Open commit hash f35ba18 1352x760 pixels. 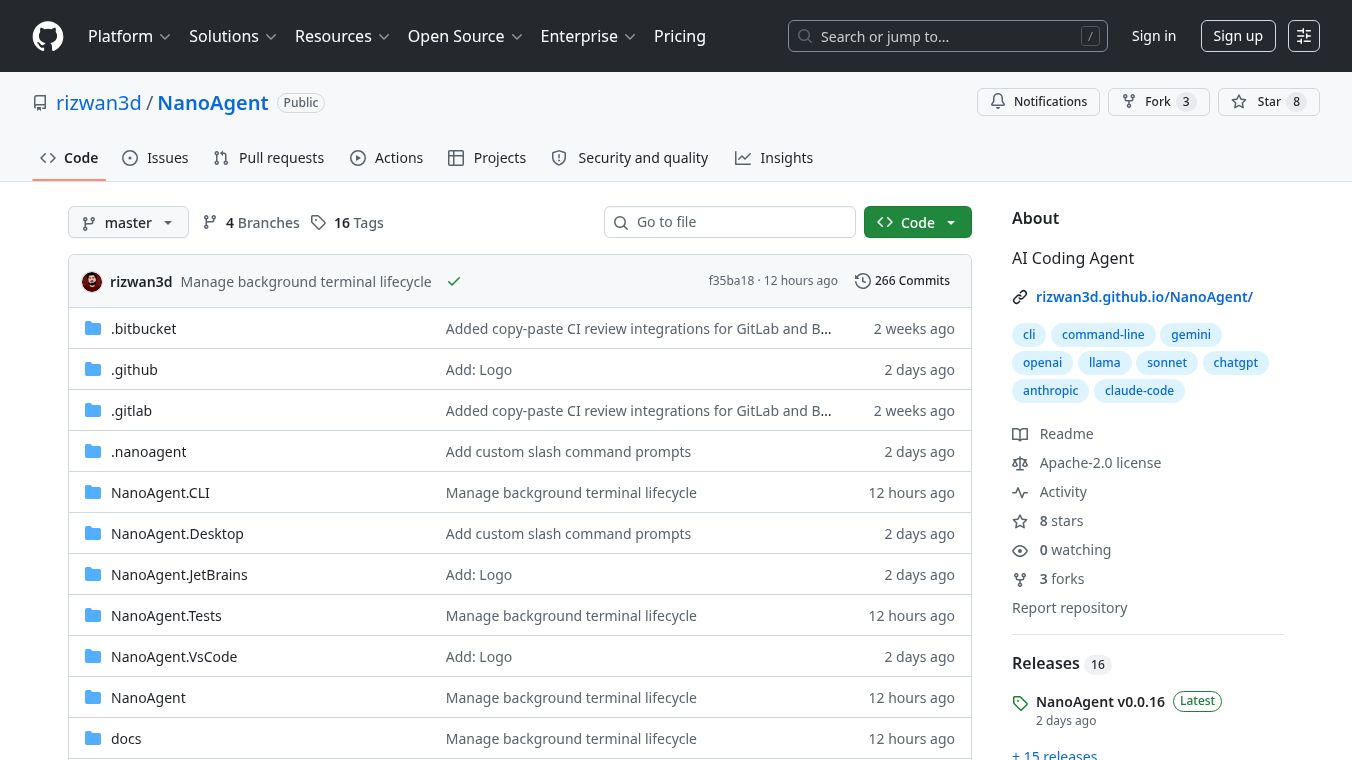click(731, 281)
